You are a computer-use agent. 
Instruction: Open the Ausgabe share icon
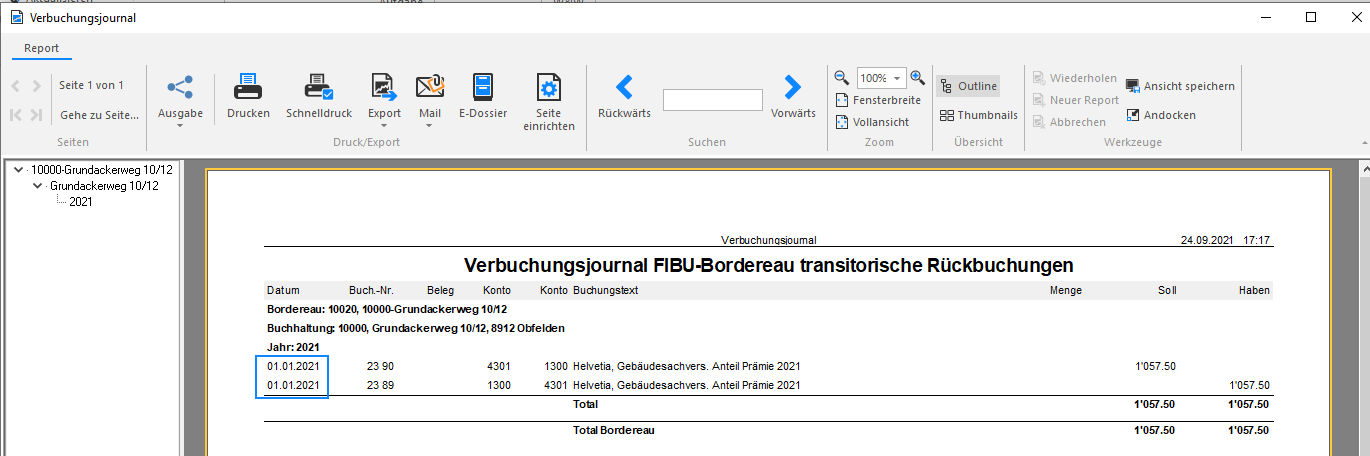[x=180, y=88]
